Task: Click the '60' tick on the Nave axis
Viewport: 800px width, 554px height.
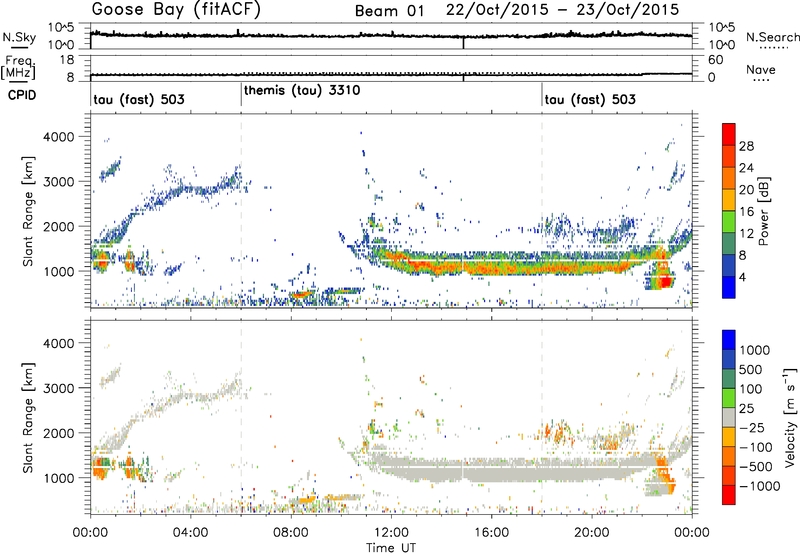Action: pos(715,60)
